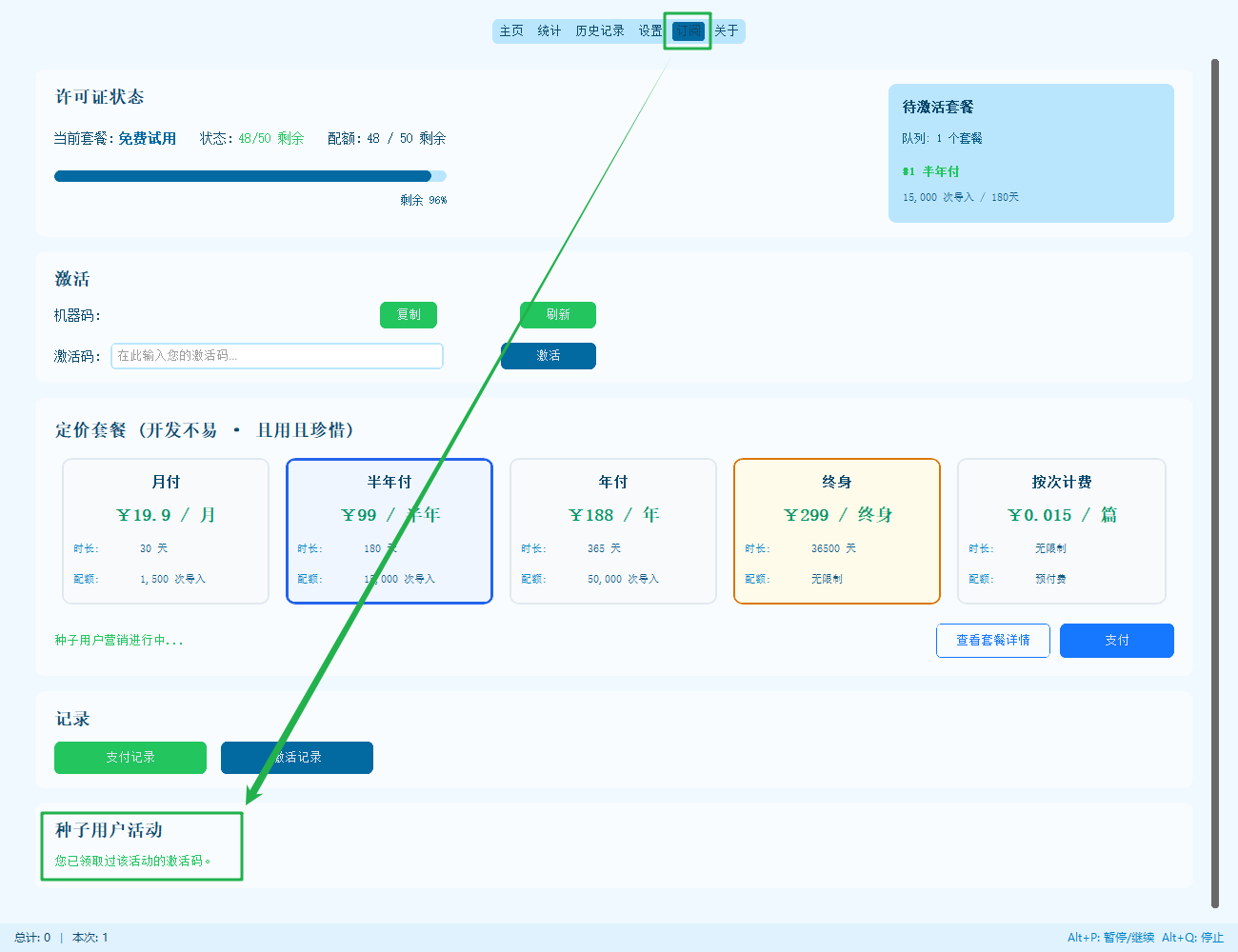The image size is (1238, 952).
Task: Click the blue 激活 button
Action: coord(549,356)
